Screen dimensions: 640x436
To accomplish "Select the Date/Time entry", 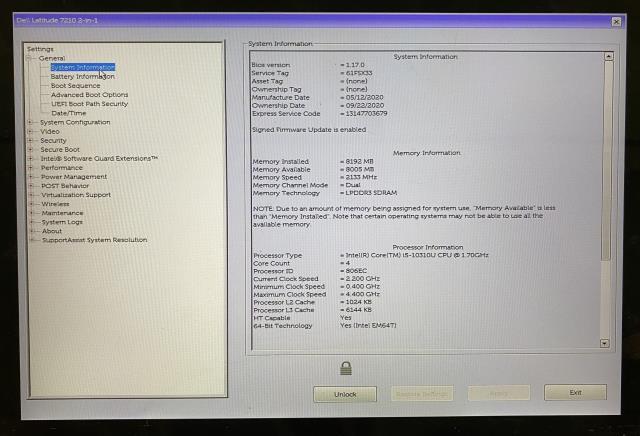I will [69, 113].
